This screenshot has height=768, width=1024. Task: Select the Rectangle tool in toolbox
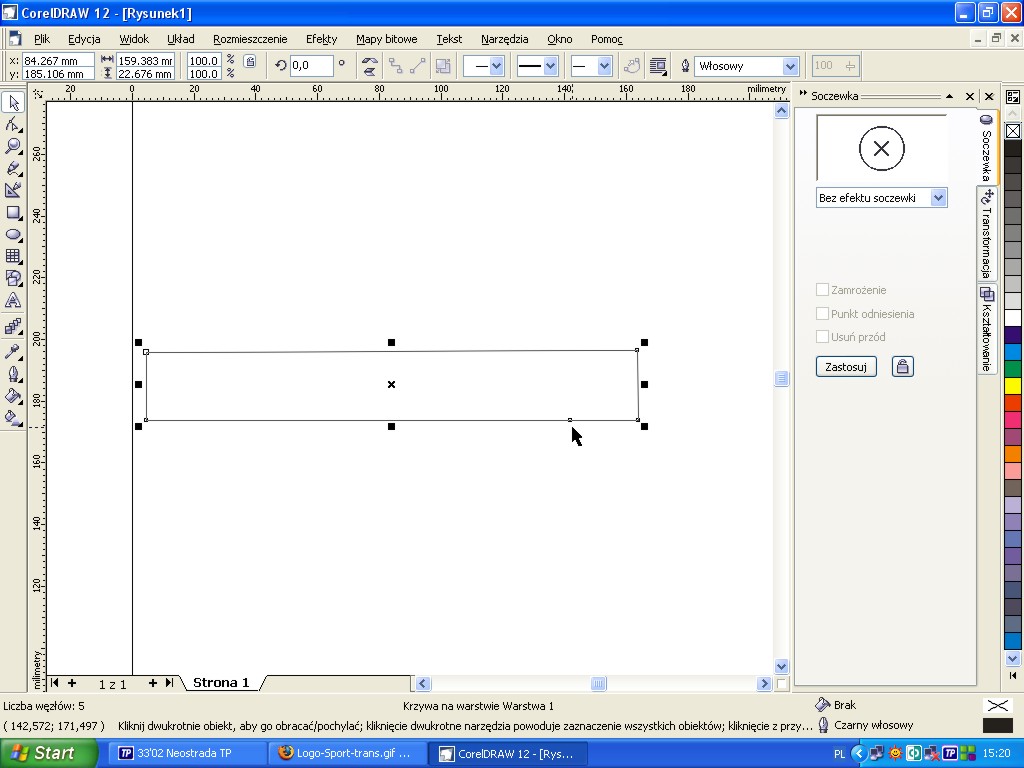[13, 212]
